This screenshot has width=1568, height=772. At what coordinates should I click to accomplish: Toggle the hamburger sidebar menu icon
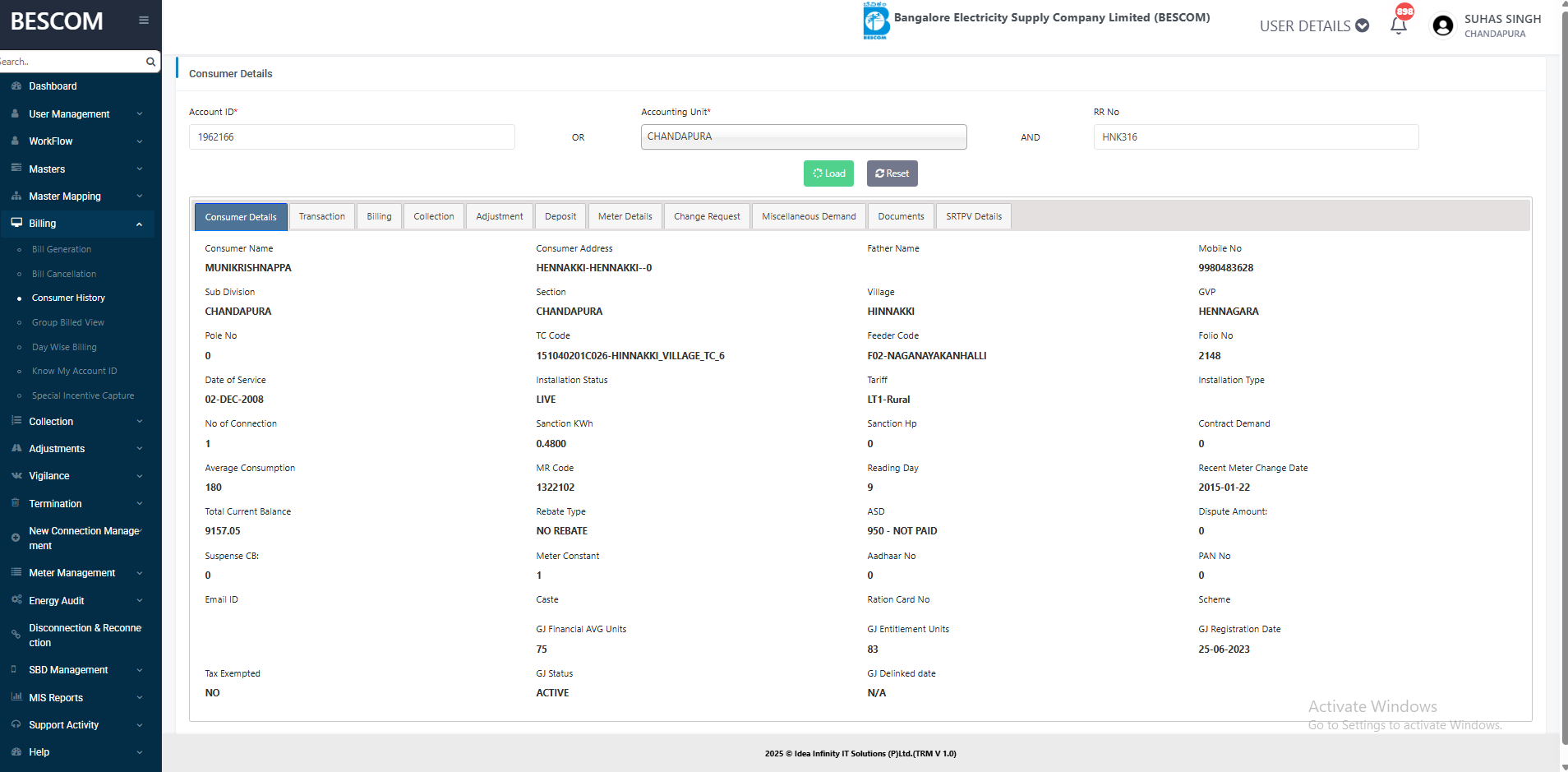pos(144,21)
